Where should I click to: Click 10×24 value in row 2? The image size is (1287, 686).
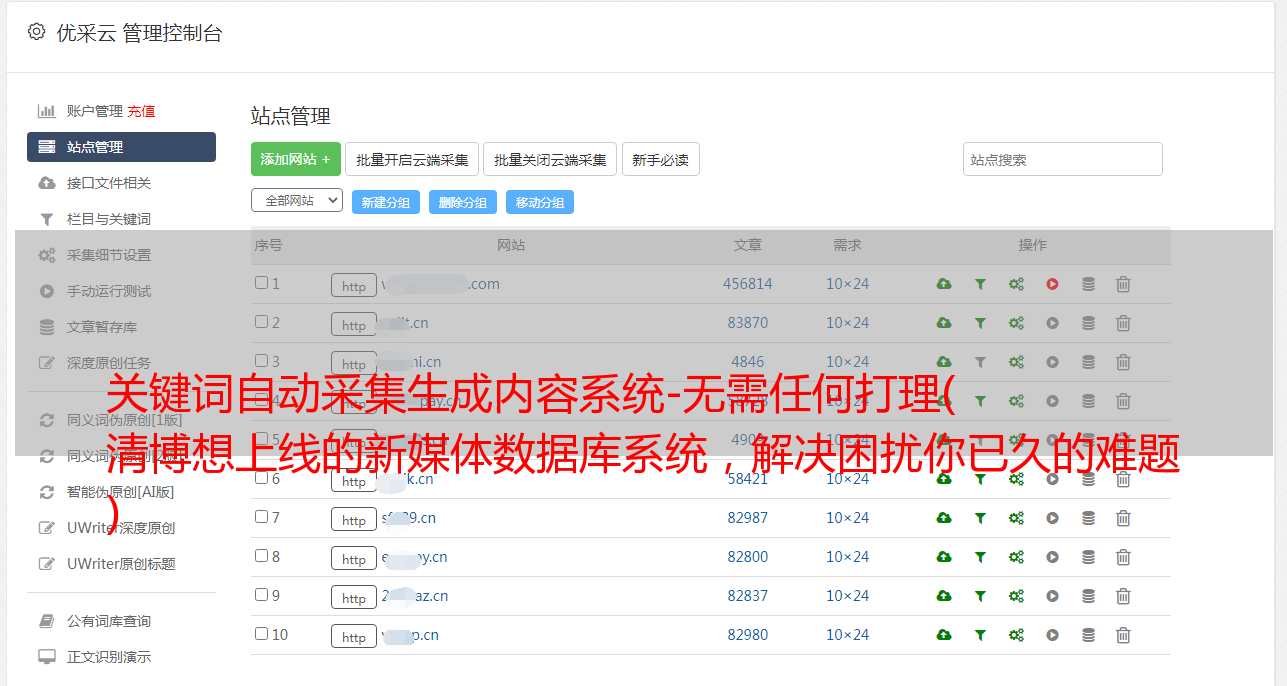(x=848, y=323)
